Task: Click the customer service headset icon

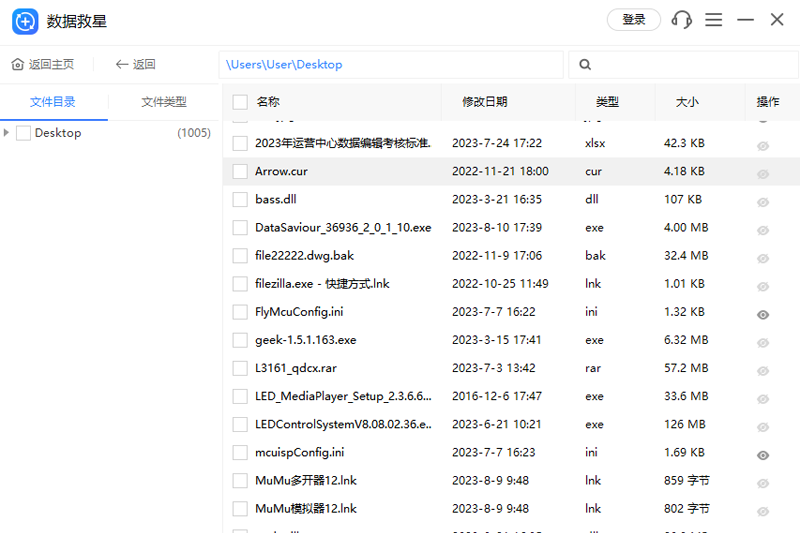Action: (682, 20)
